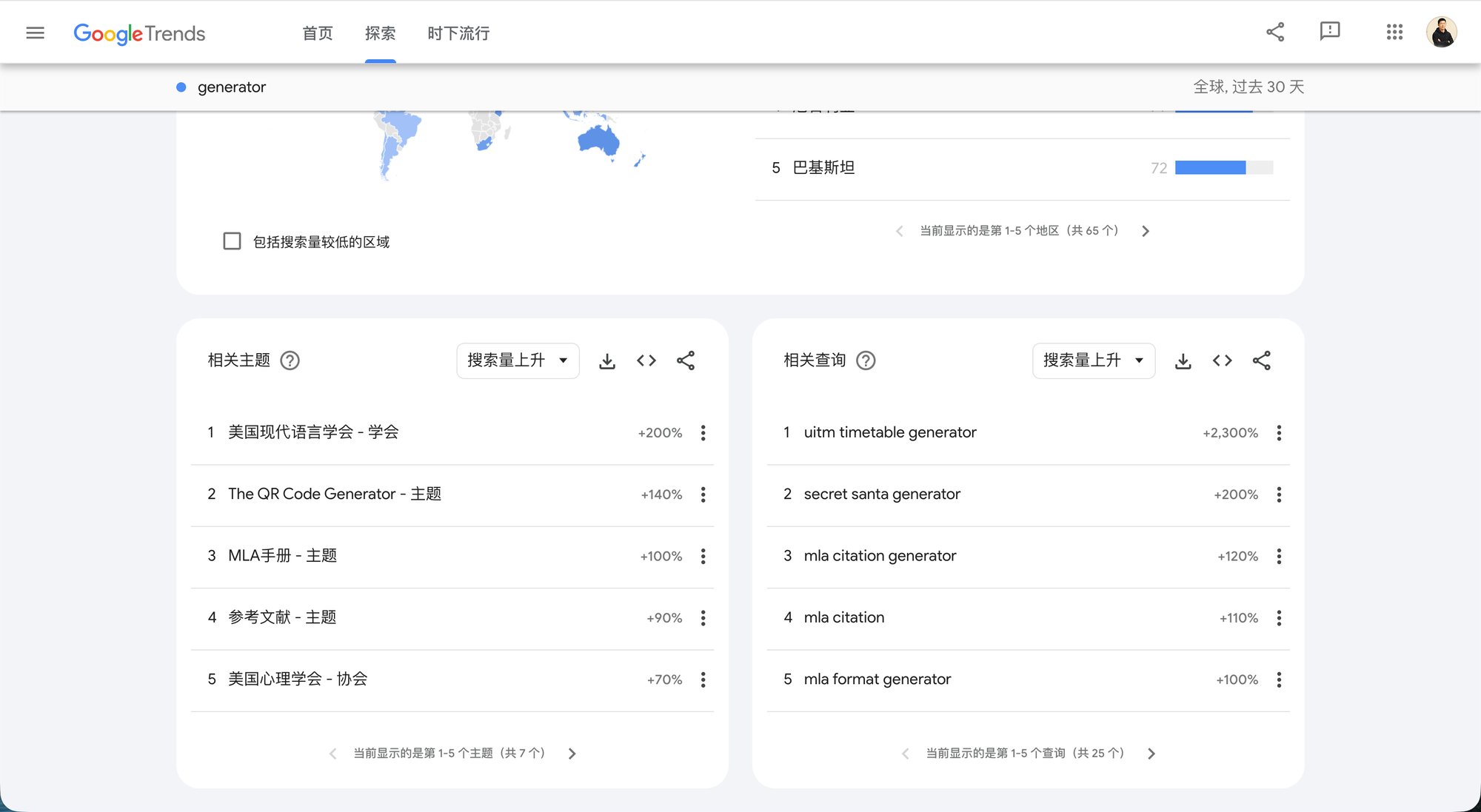Switch to 时下流行 tab

458,33
